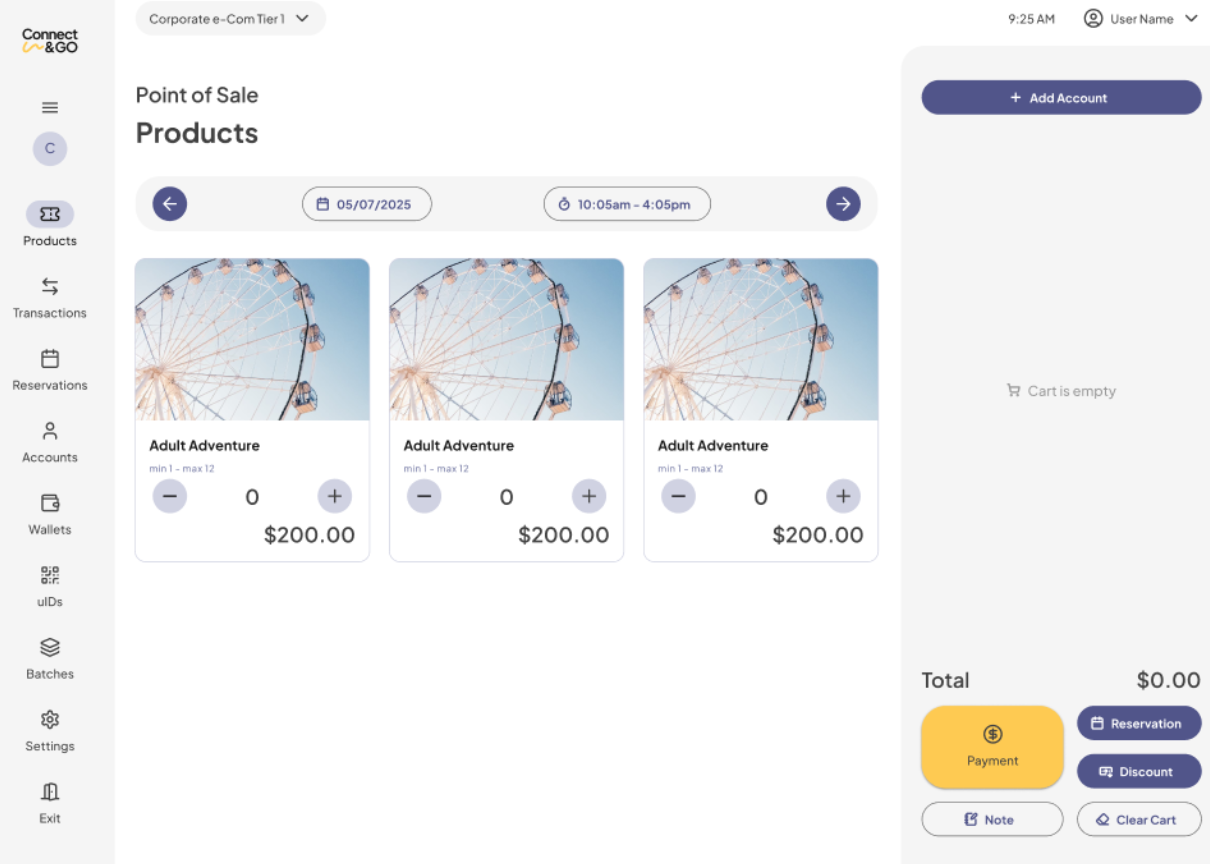Click the 9:25 AM clock text
This screenshot has height=864, width=1210.
(x=1031, y=19)
